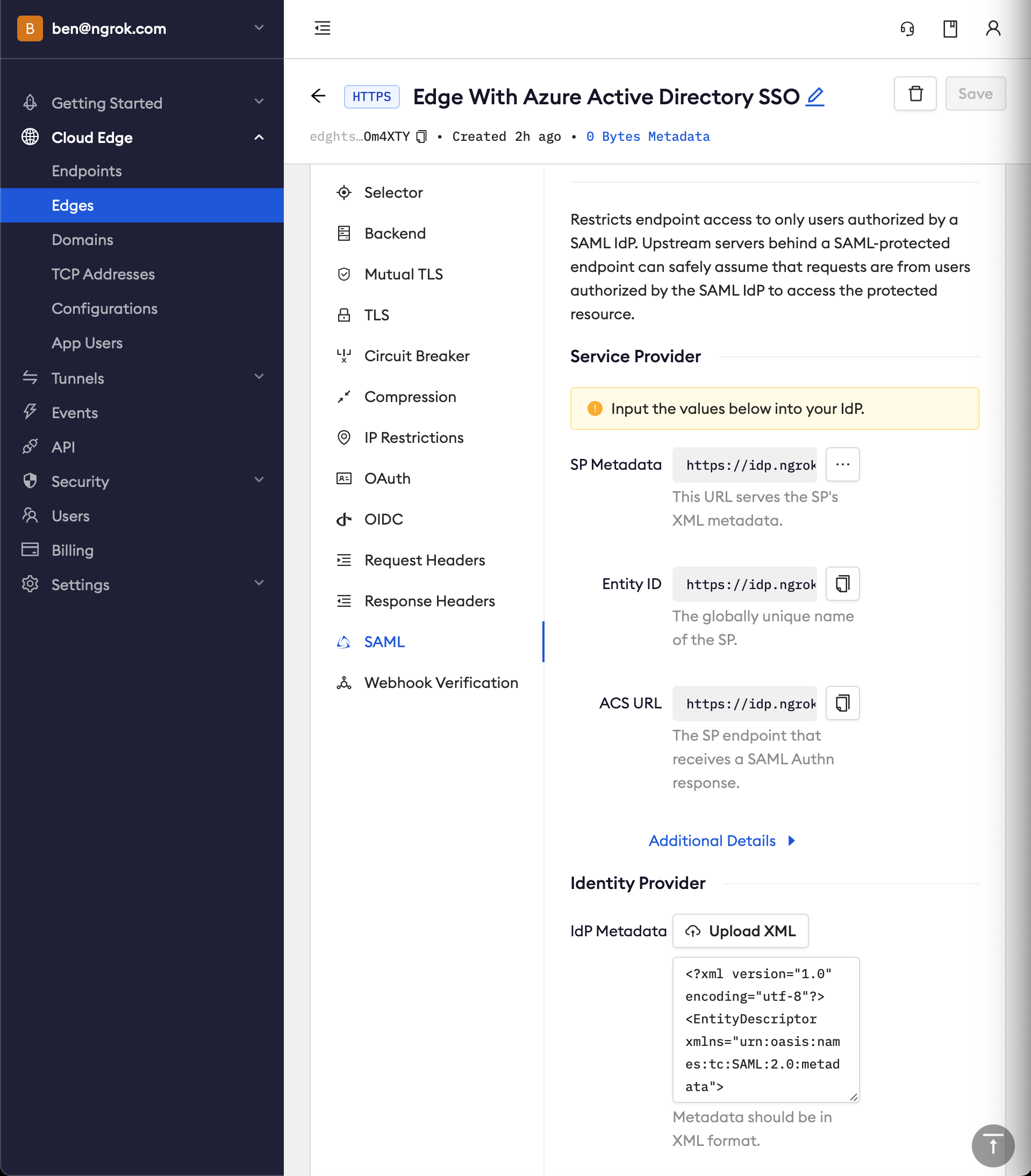Expand the Tunnels section chevron
Screen dimensions: 1031x1176
click(x=259, y=376)
